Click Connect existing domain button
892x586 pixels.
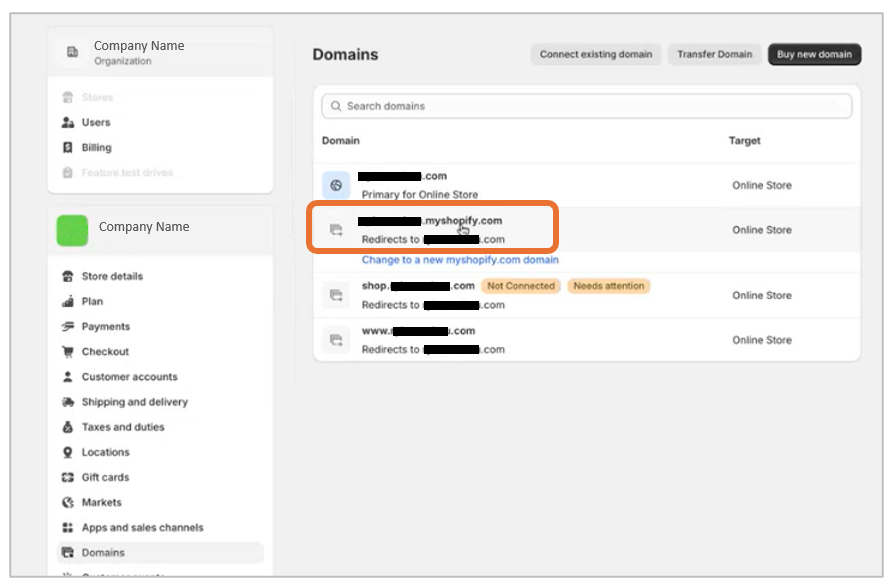[x=596, y=55]
